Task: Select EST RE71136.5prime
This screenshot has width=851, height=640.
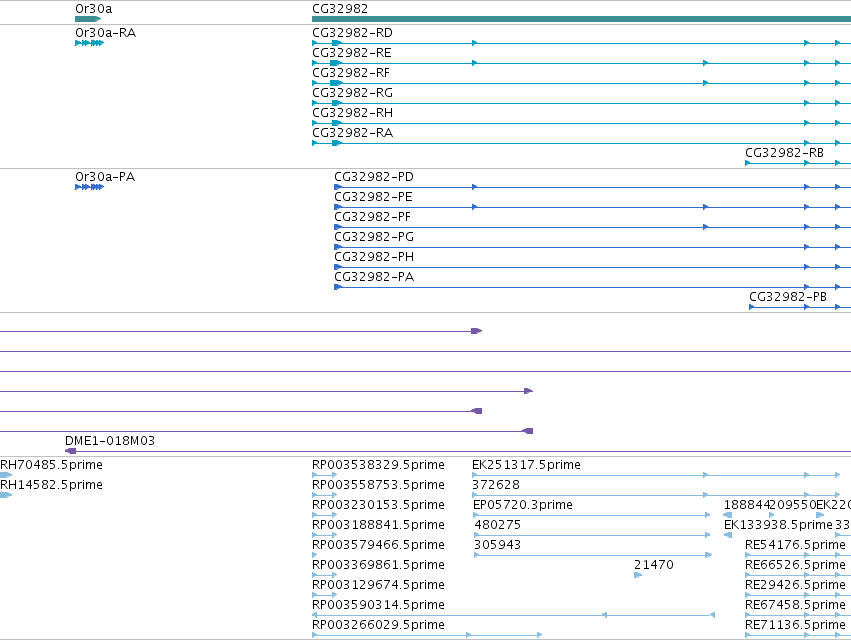Action: (x=795, y=625)
